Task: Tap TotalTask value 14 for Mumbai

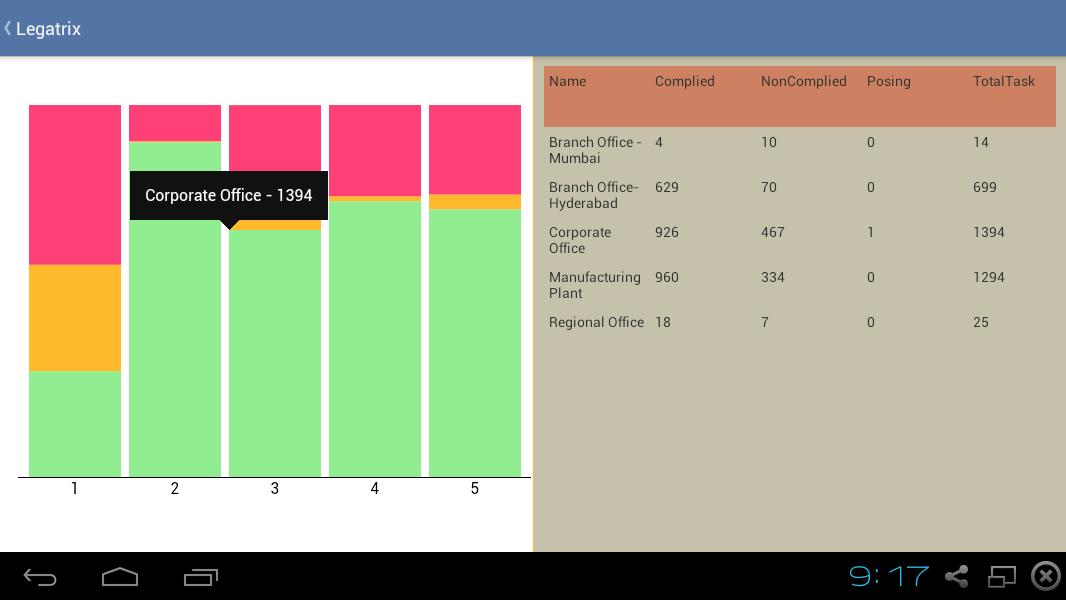Action: (980, 143)
